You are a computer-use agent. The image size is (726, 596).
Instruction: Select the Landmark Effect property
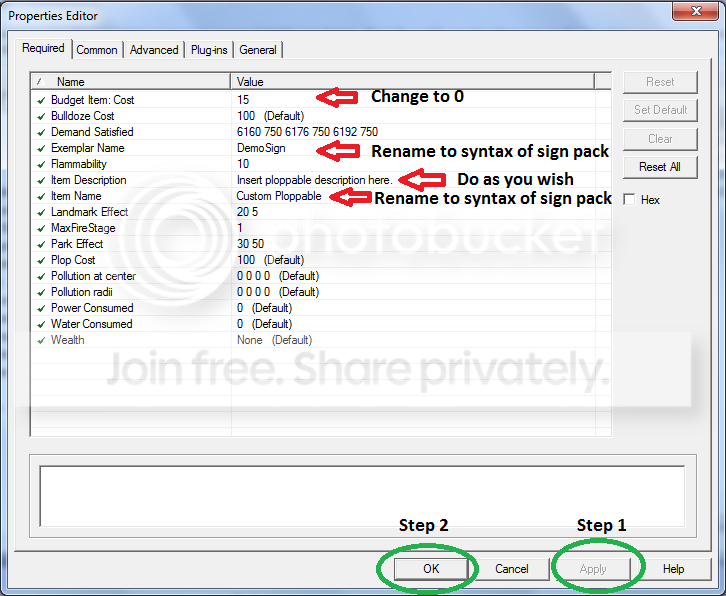point(89,212)
